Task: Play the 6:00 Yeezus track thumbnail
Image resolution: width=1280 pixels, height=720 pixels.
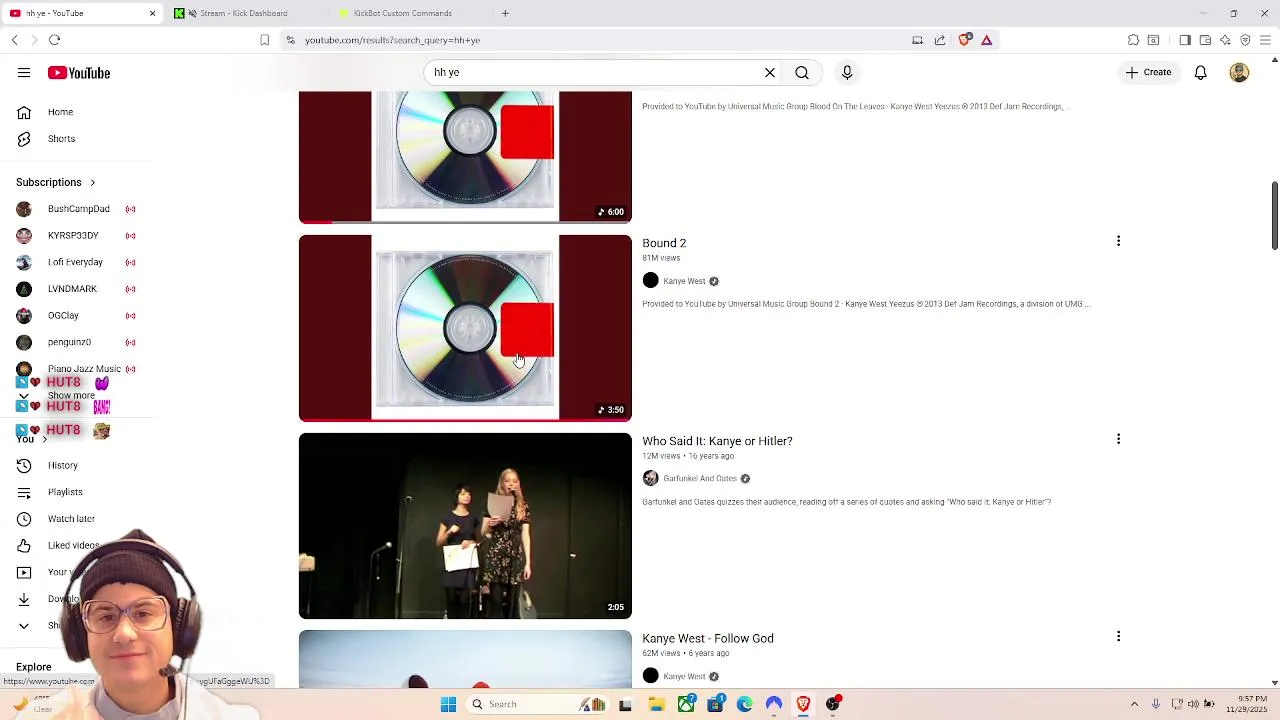Action: tap(465, 157)
